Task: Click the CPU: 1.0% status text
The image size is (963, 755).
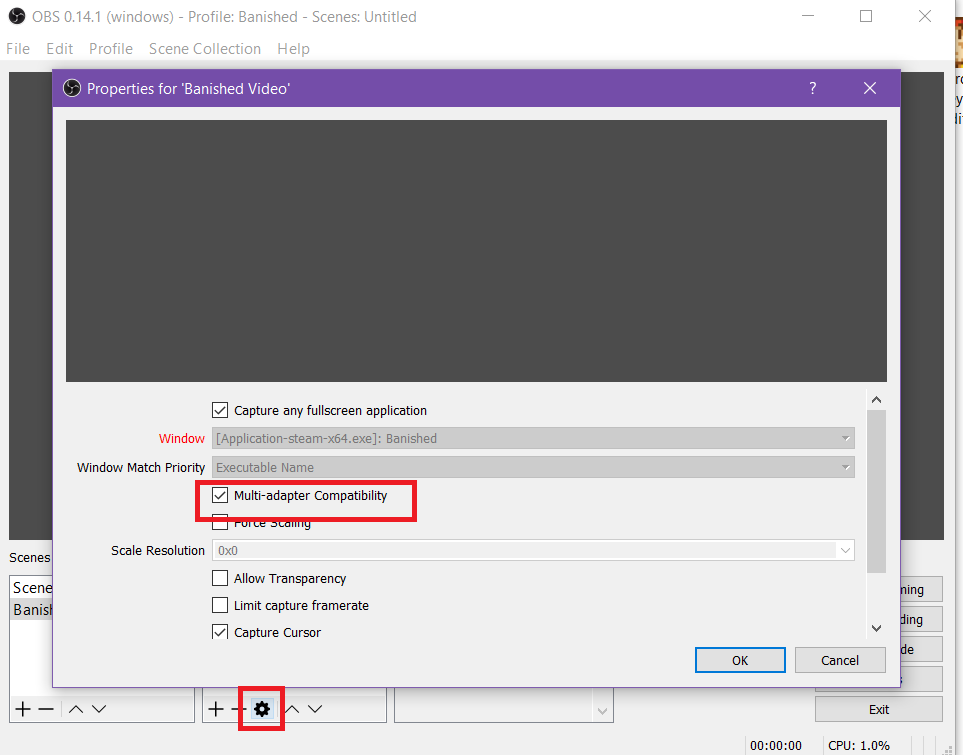Action: point(859,745)
